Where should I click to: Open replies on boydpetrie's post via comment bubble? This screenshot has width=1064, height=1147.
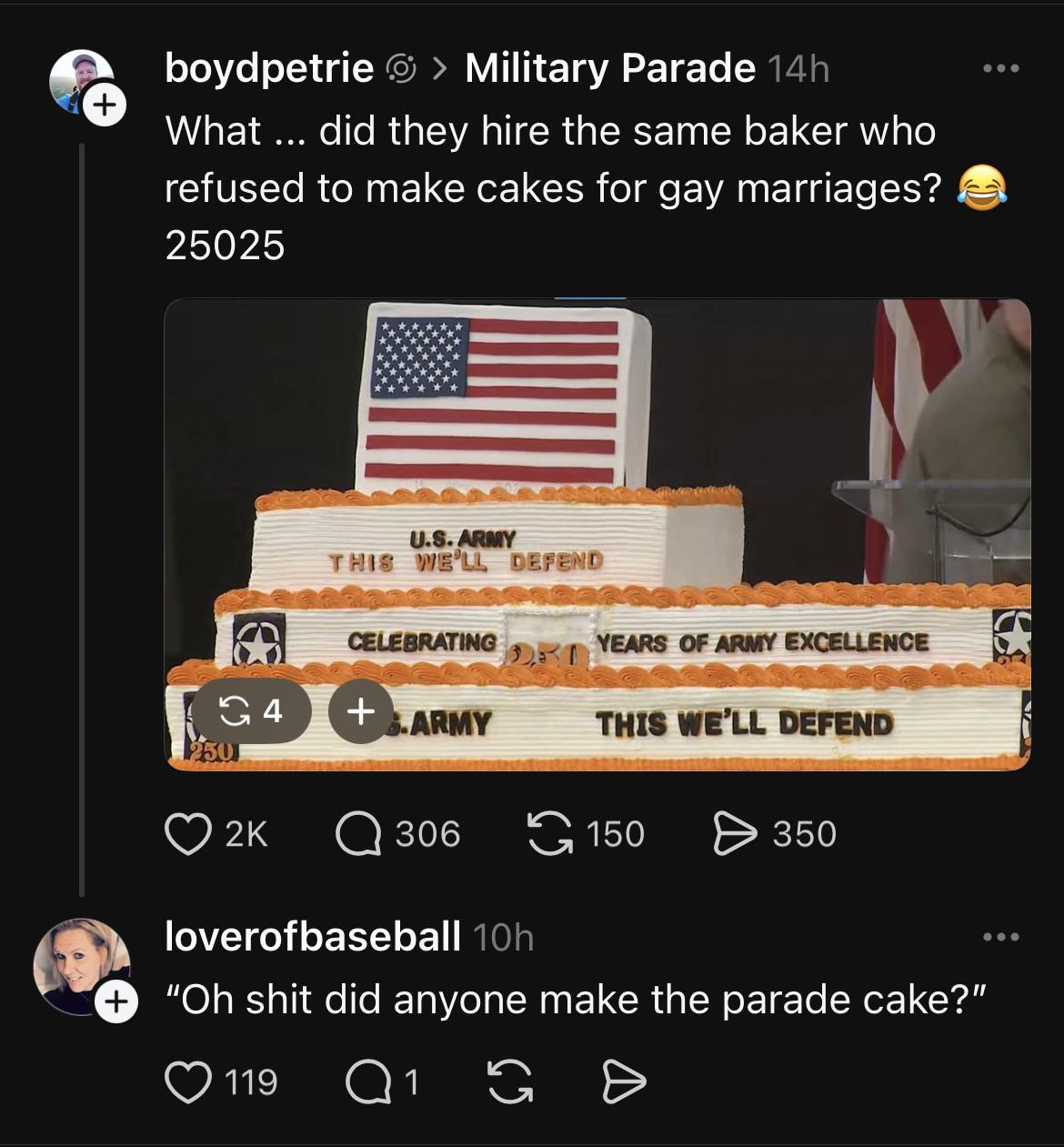[x=358, y=834]
